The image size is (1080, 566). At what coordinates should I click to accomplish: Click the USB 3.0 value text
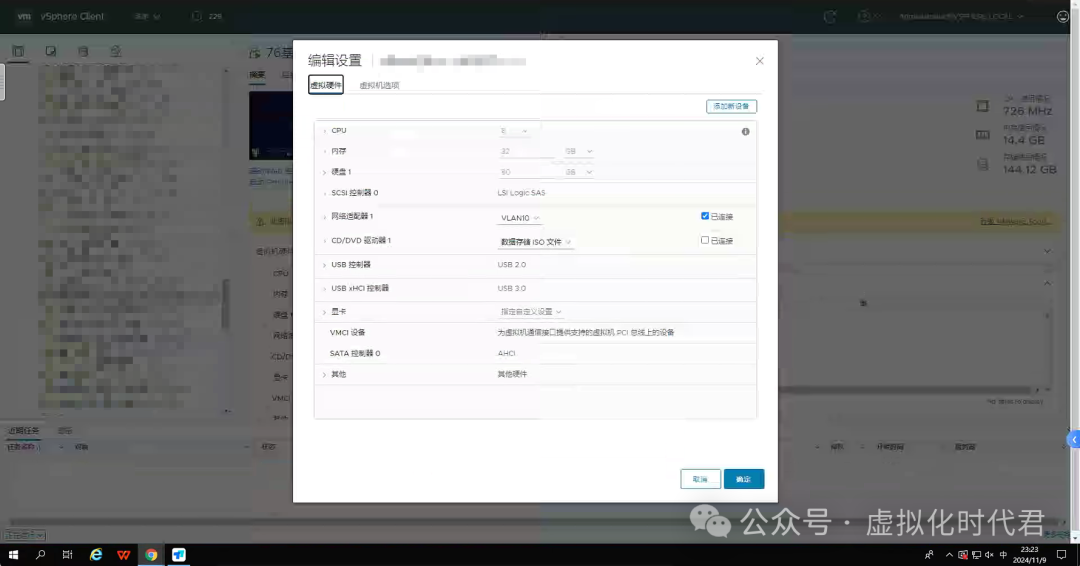[511, 289]
